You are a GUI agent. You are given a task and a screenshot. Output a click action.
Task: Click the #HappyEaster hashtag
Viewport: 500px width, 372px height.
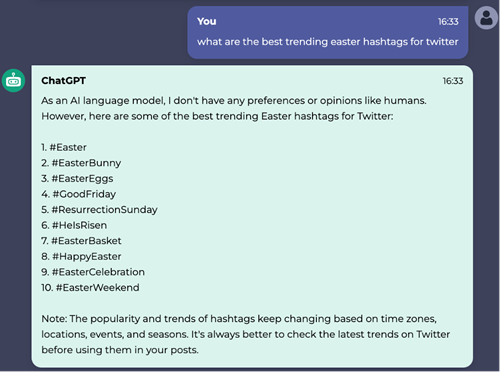tap(87, 256)
